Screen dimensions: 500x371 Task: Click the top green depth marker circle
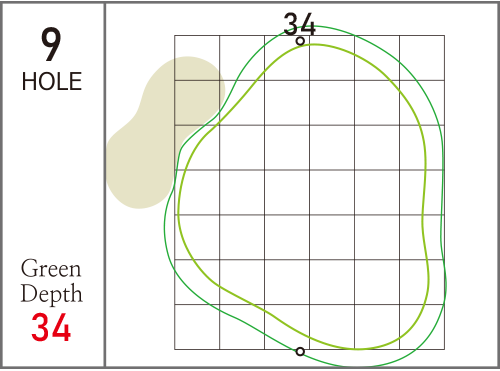tap(300, 41)
